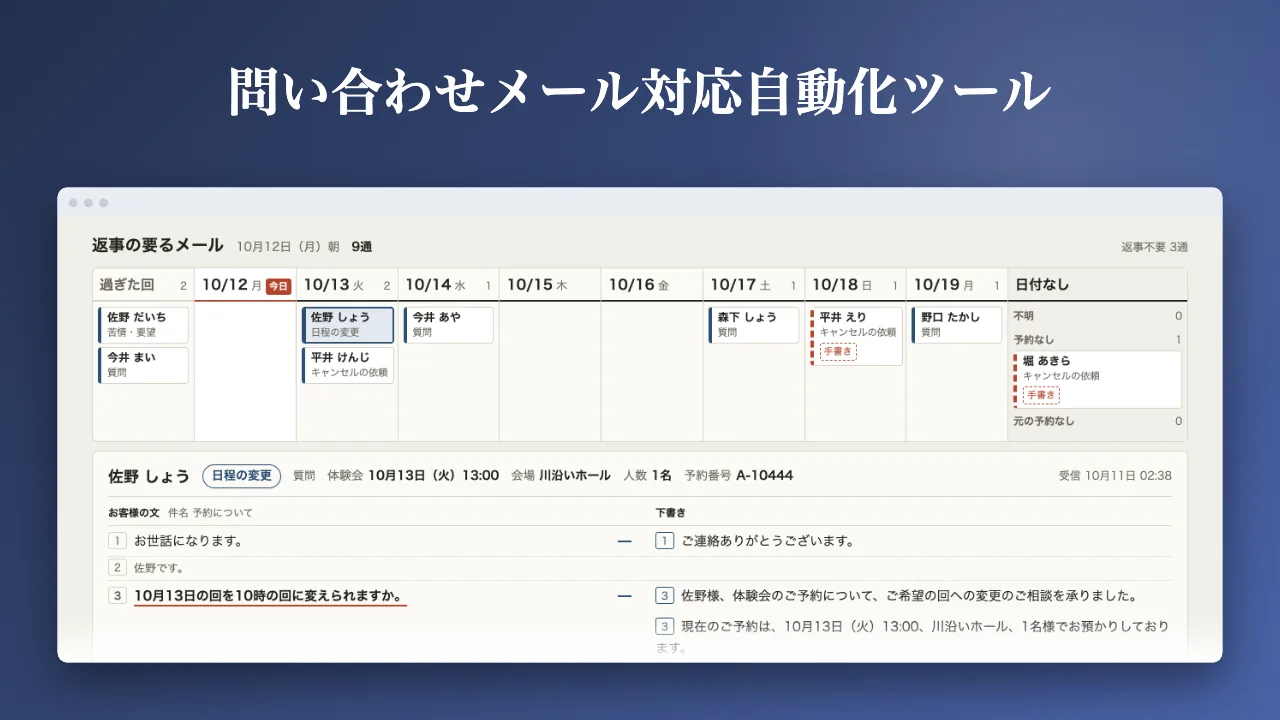
Task: Click the 今日 badge
Action: [x=278, y=286]
